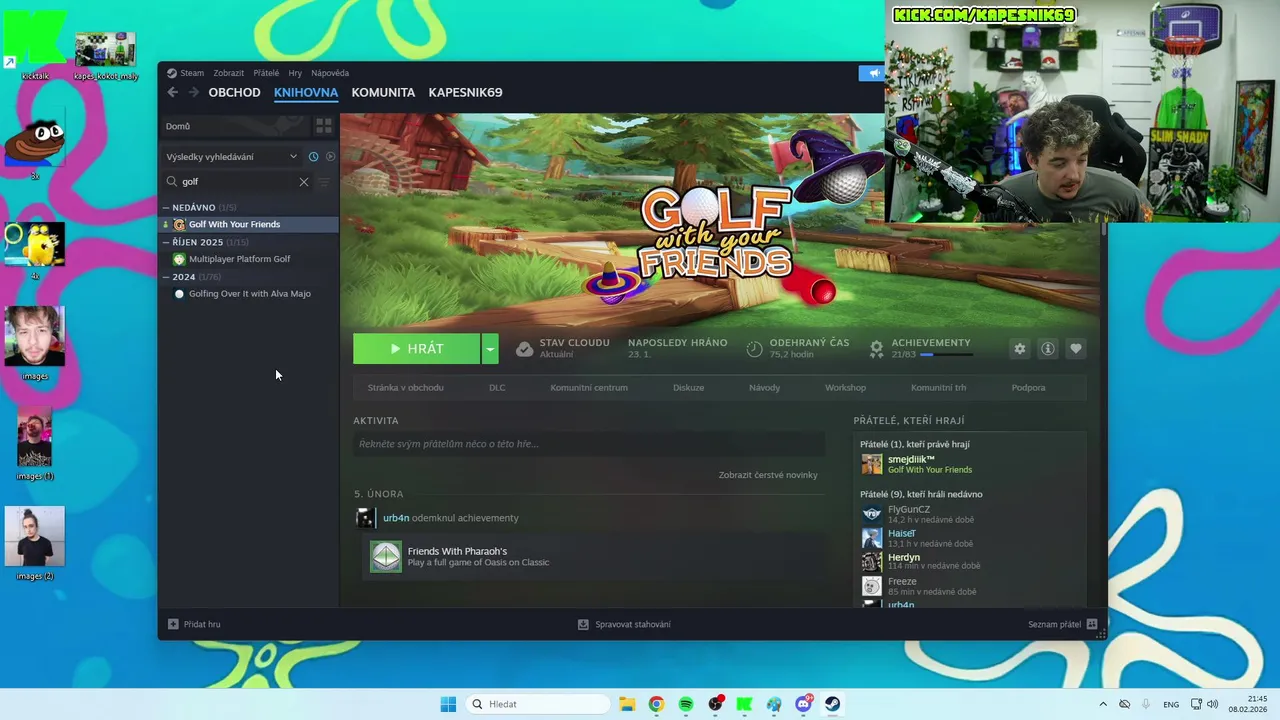Open the KOMUNITA section
Screen dimensions: 1280x720
(383, 92)
